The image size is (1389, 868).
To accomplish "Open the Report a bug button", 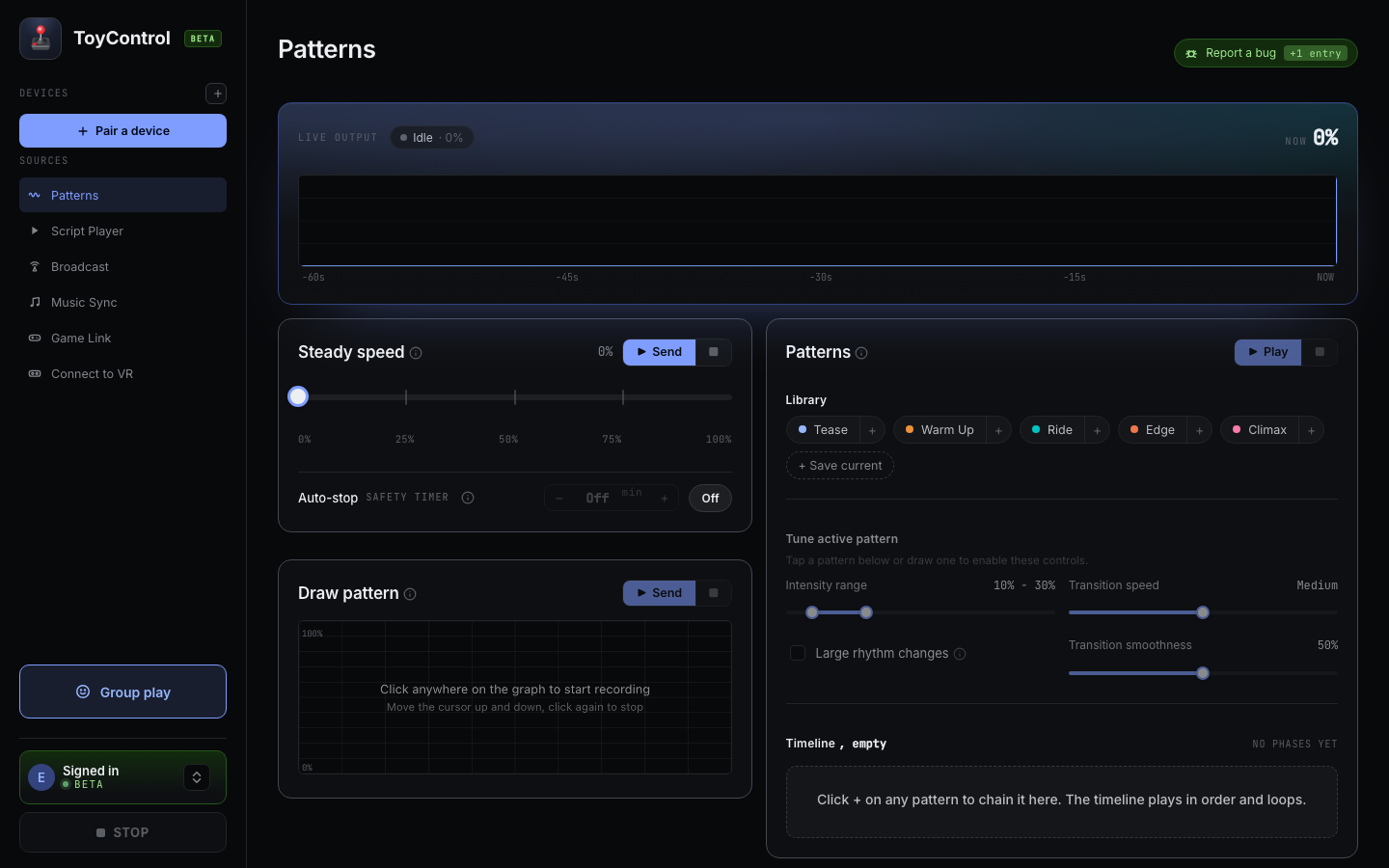I will [x=1266, y=53].
